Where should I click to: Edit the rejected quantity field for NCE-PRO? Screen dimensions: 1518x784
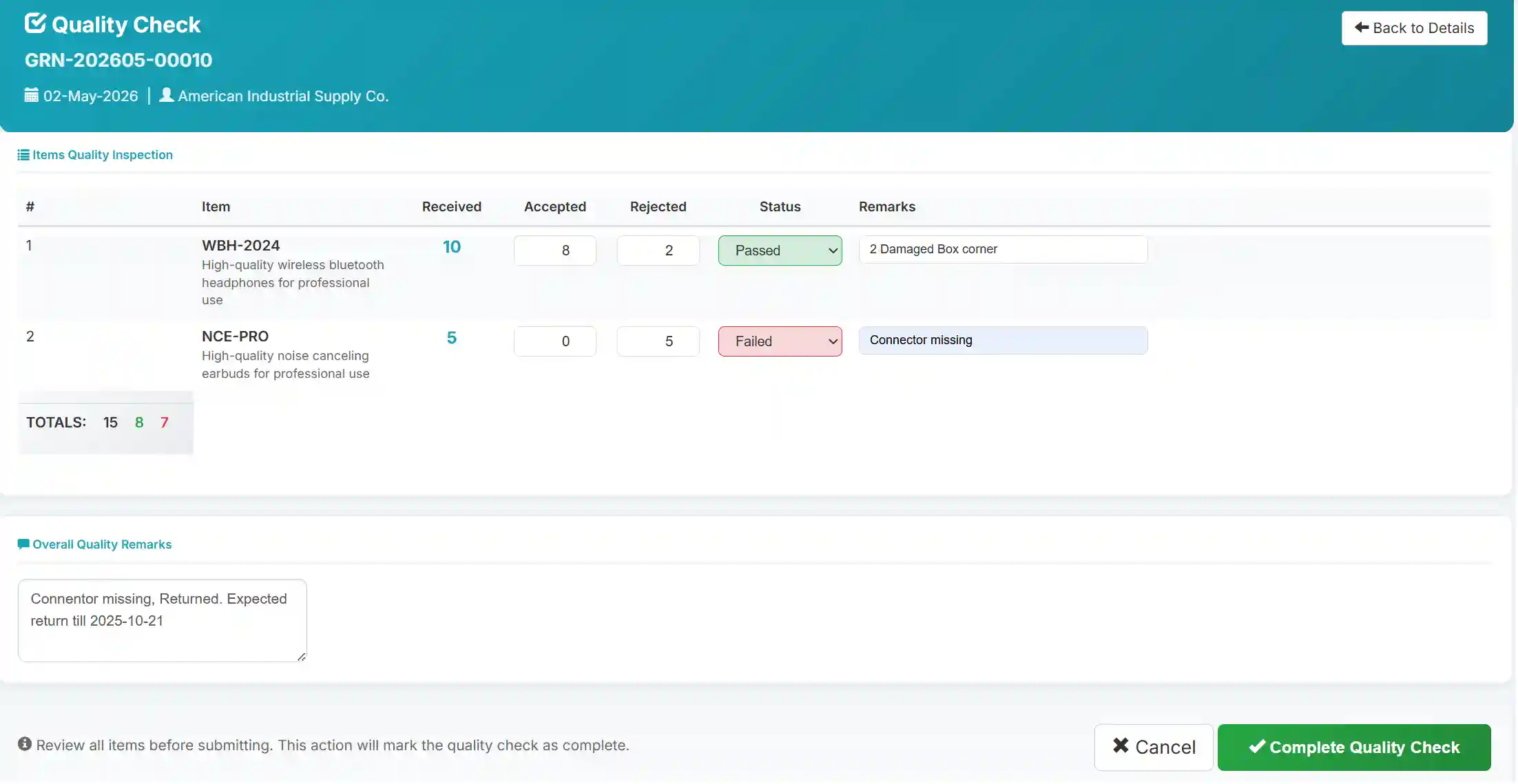pos(658,341)
